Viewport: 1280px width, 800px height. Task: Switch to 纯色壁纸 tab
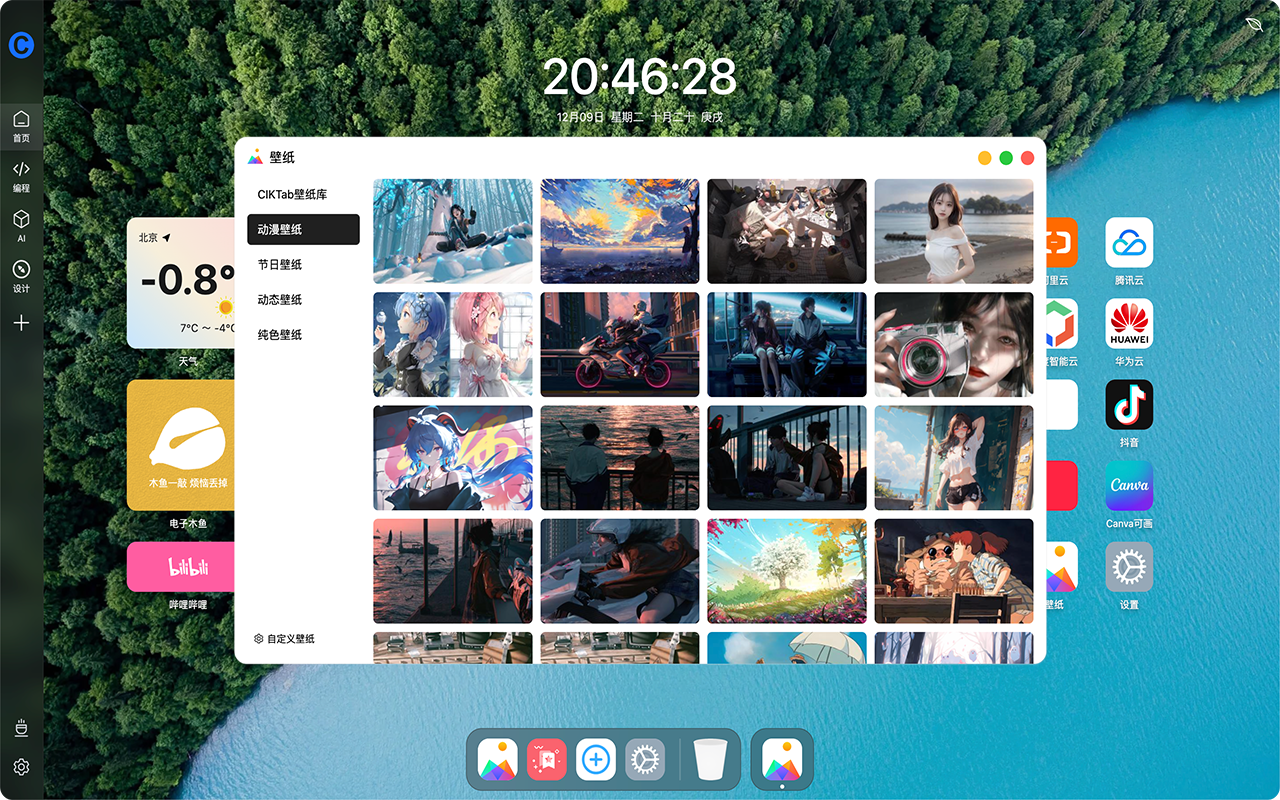303,334
